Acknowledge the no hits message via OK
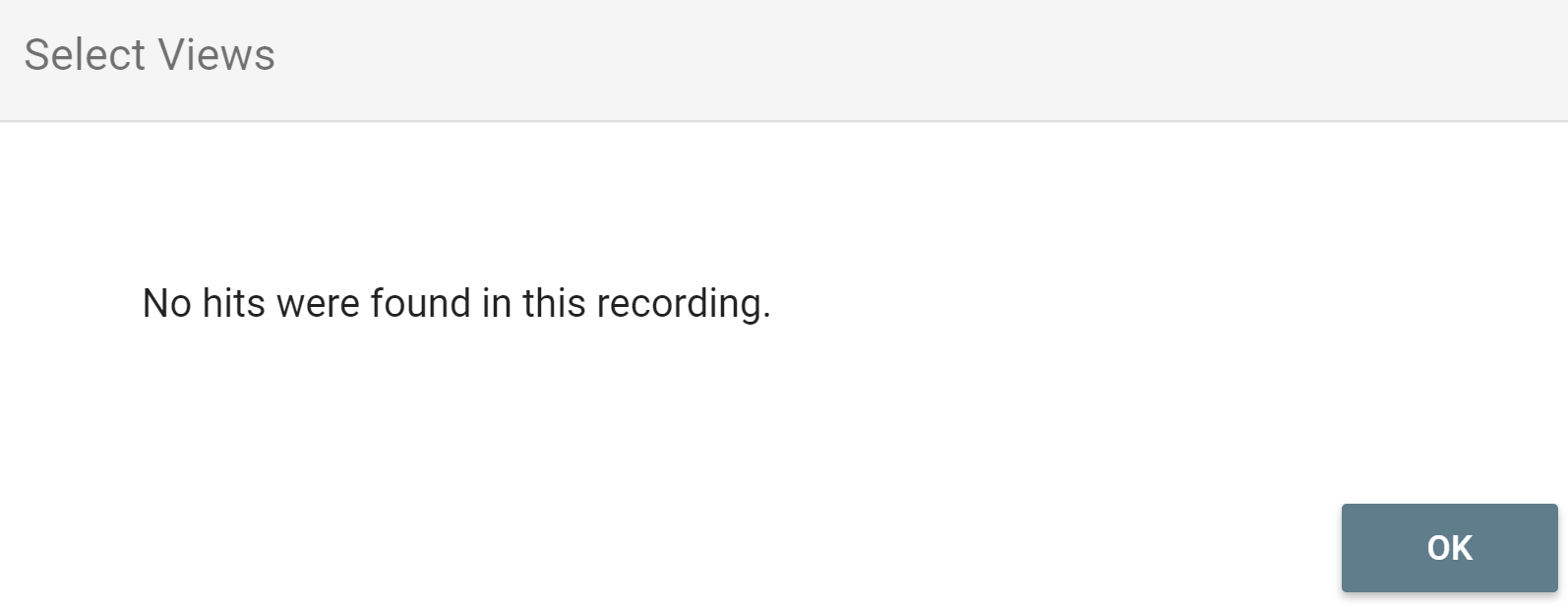 tap(1449, 548)
